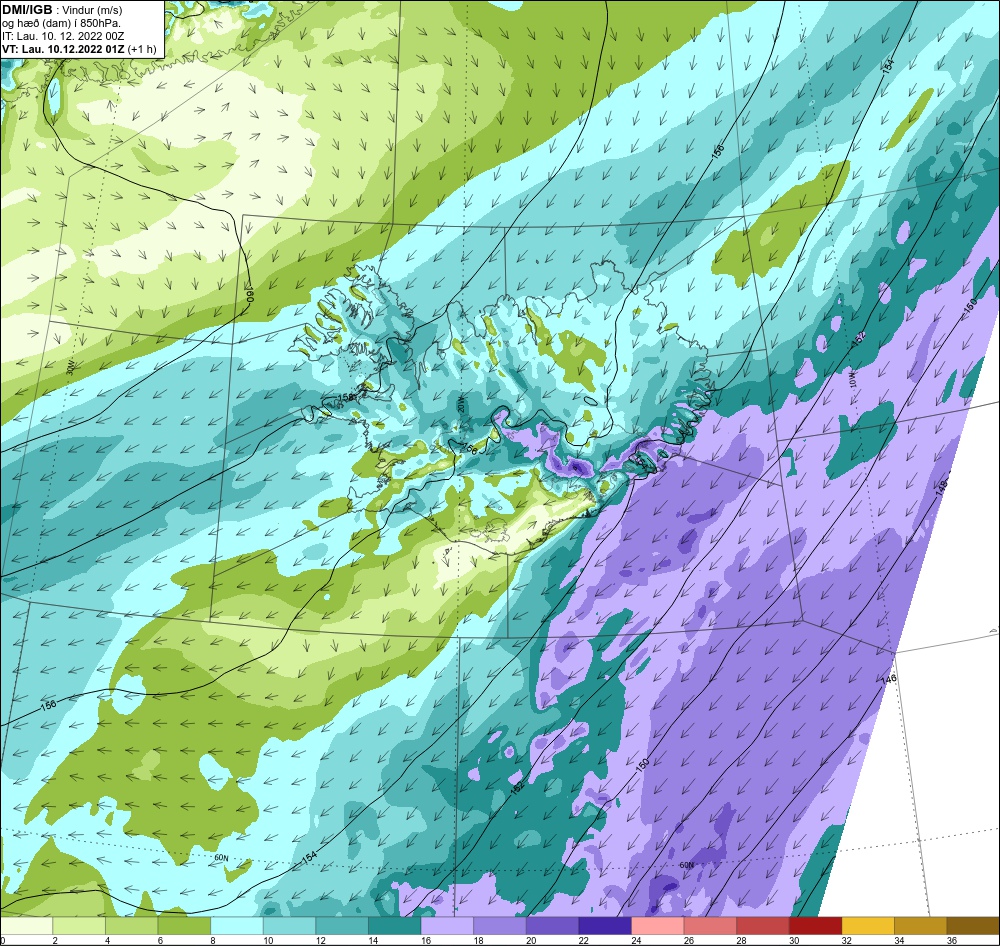The image size is (1000, 946).
Task: Select the 14–16 m/s dark teal swatch
Action: [395, 925]
